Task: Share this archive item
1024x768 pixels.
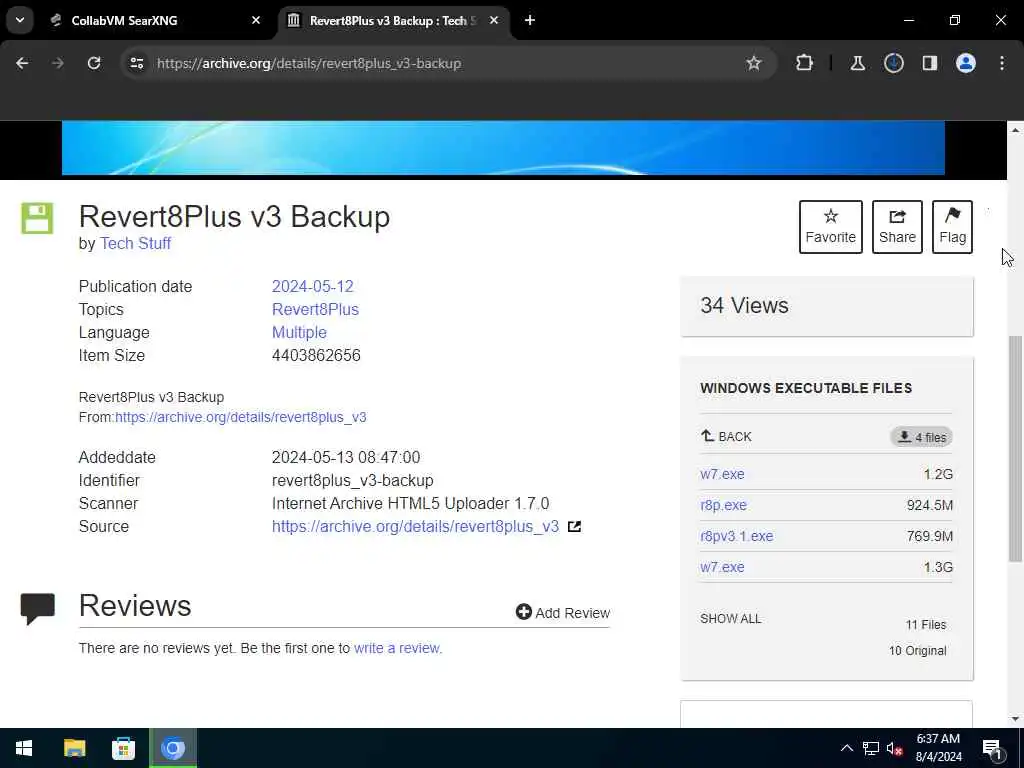Action: point(897,227)
